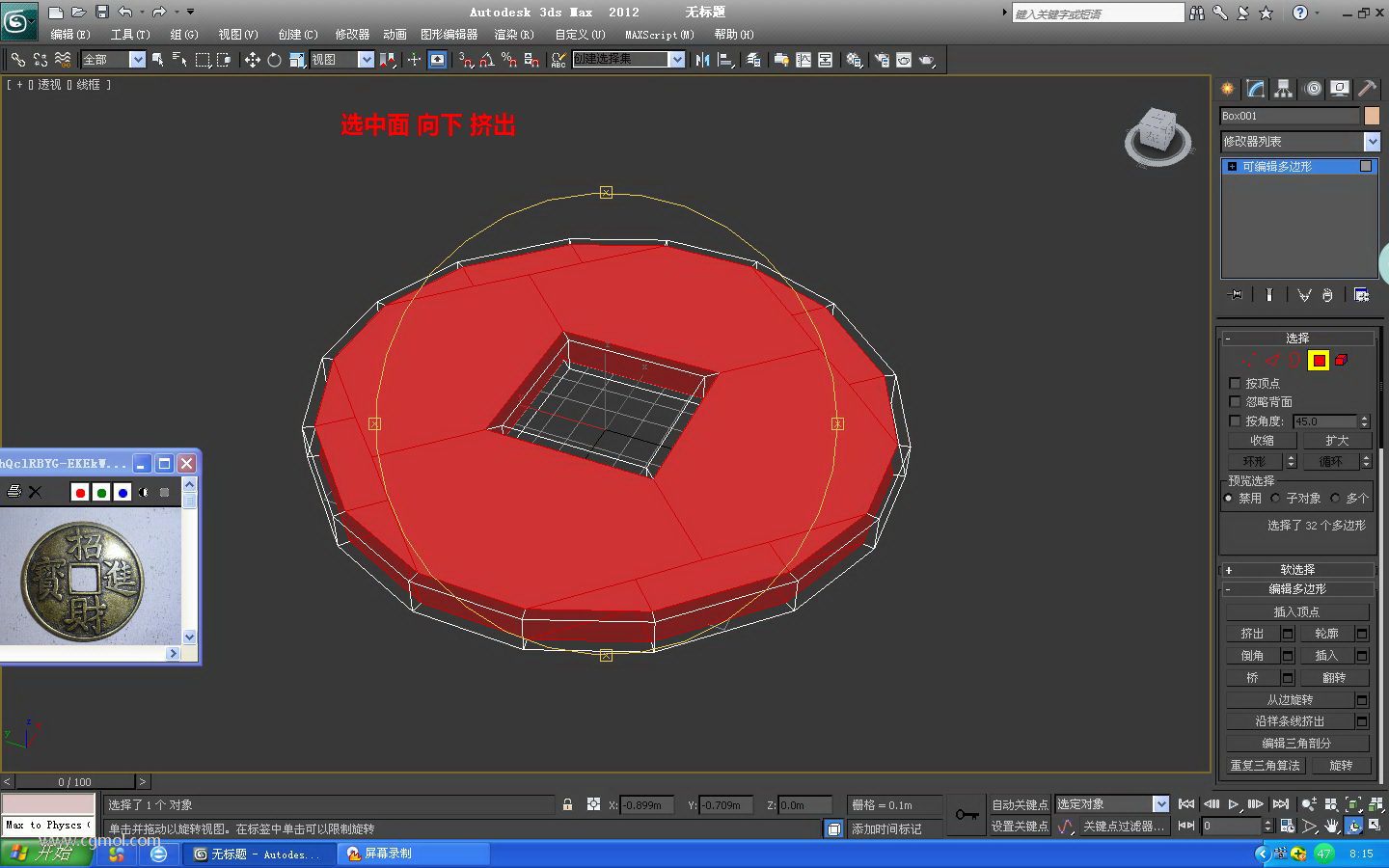The image size is (1389, 868).
Task: Click the red channel button in image viewer
Action: coord(80,493)
